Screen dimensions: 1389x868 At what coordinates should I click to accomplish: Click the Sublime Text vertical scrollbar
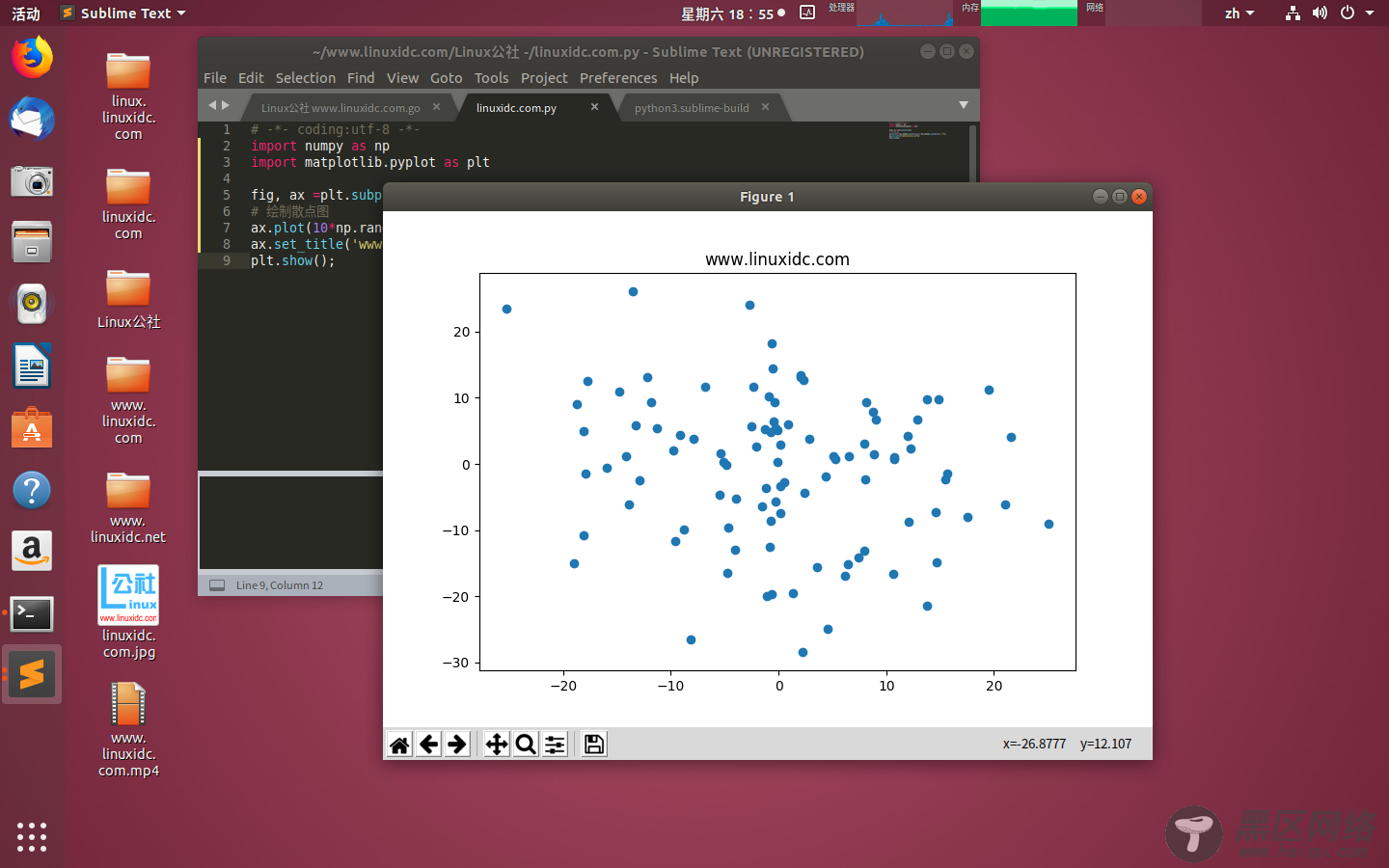coord(973,152)
